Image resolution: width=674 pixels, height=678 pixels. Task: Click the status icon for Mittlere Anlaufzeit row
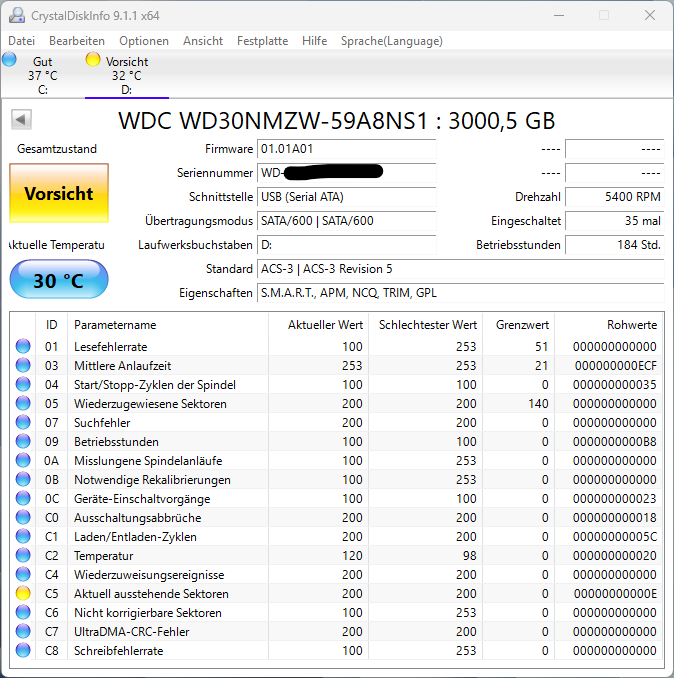coord(23,365)
